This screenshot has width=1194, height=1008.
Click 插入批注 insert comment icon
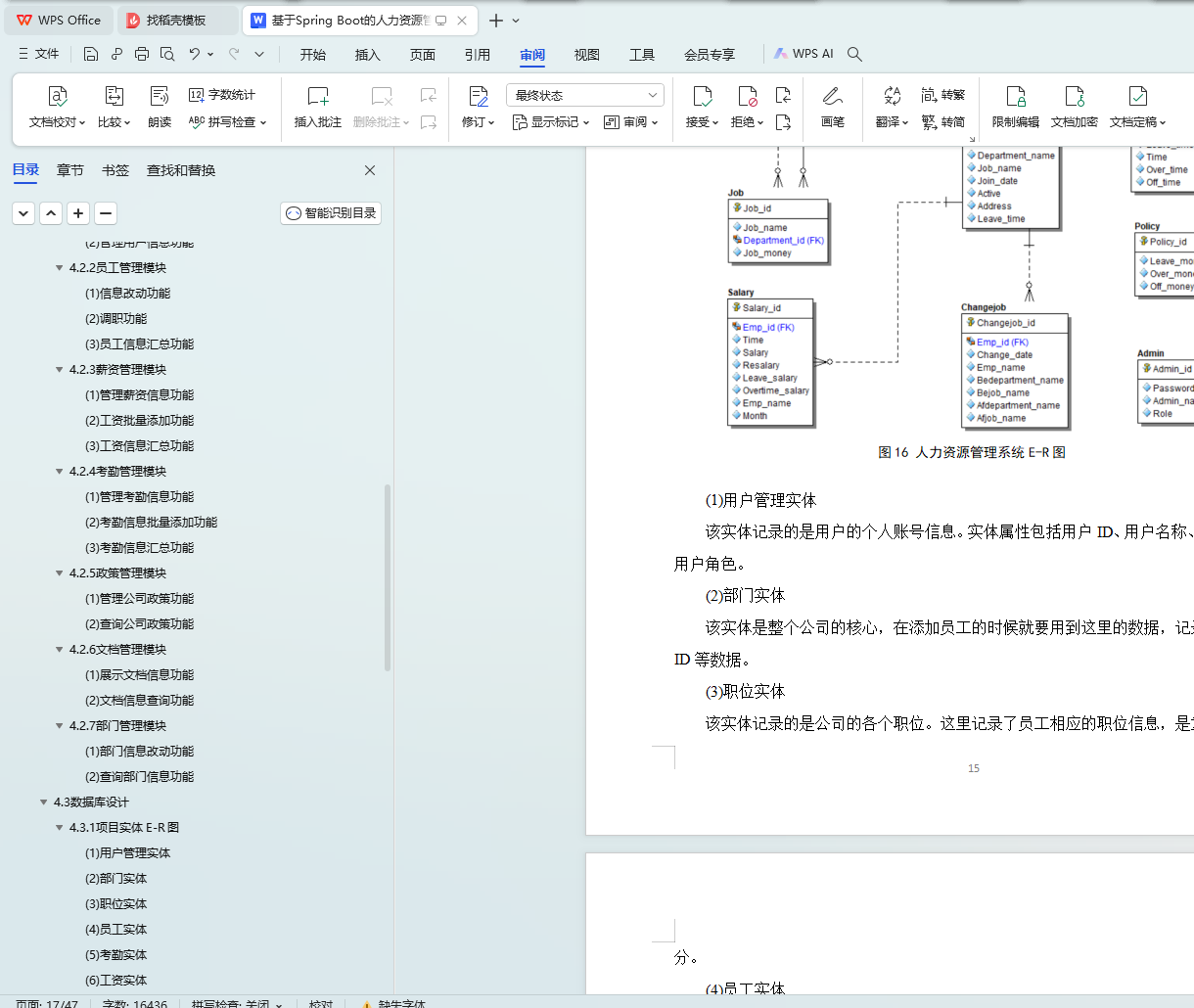click(318, 96)
